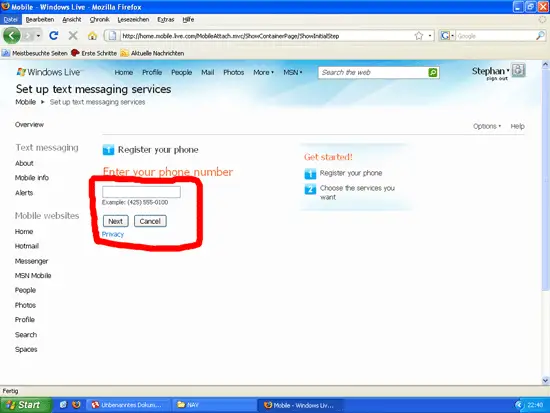Switch to the NAY folder taskbar item
Viewport: 550px width, 413px height.
tap(214, 405)
